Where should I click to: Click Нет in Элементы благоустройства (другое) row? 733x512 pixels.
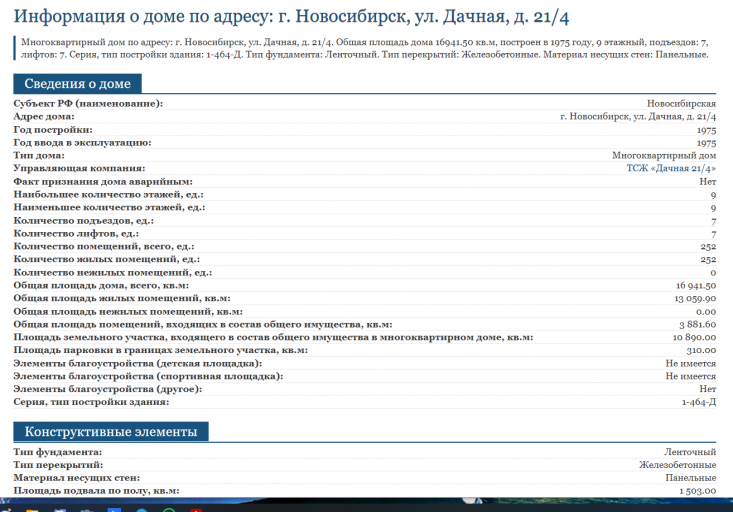(708, 389)
